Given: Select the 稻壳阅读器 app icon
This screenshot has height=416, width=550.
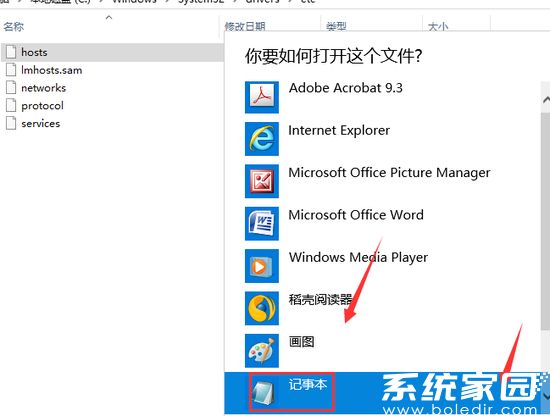Looking at the screenshot, I should point(262,308).
